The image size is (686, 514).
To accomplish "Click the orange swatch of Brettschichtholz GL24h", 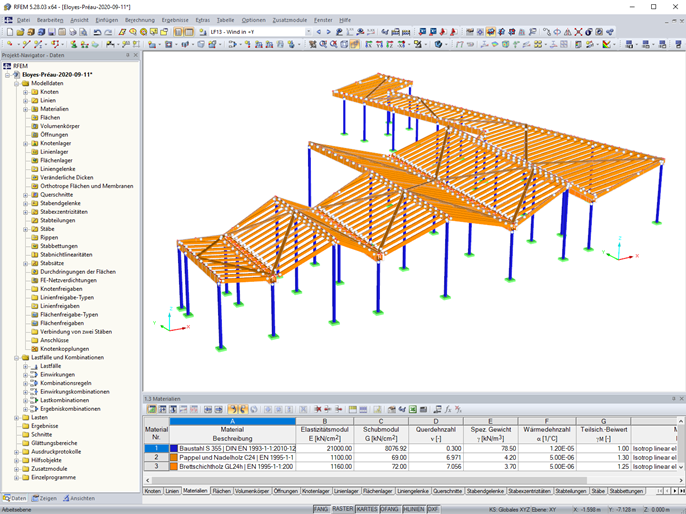I will click(174, 467).
